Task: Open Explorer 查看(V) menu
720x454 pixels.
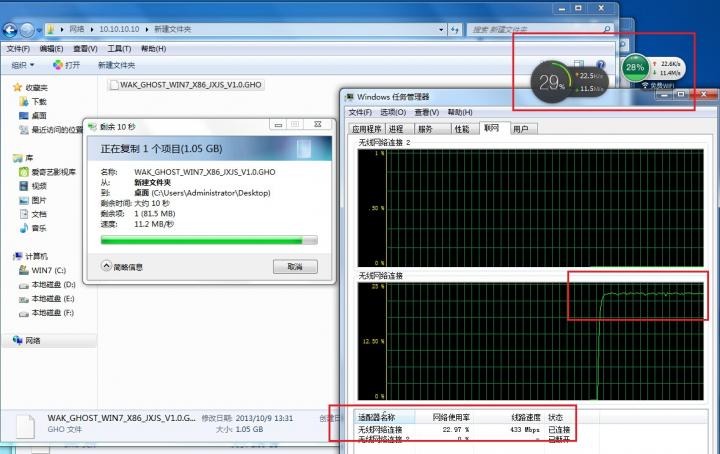Action: pos(85,49)
